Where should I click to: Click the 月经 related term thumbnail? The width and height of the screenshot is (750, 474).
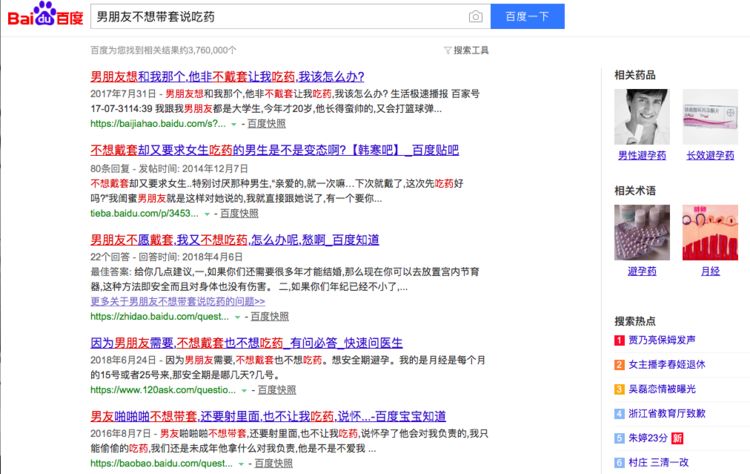[710, 232]
